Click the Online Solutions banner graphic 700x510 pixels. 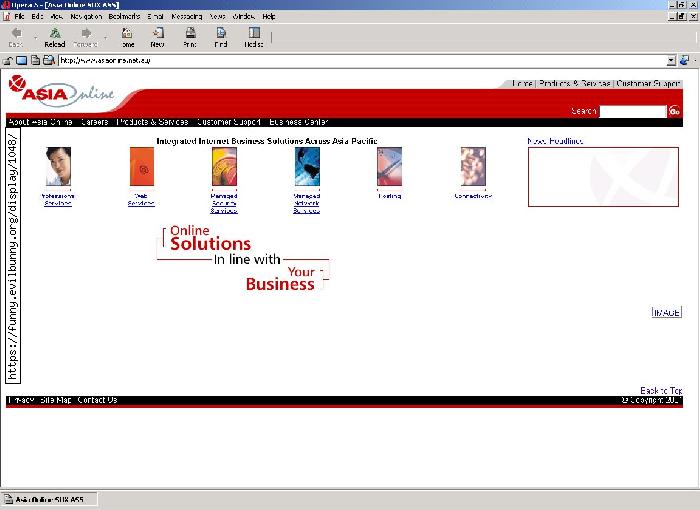(x=243, y=259)
